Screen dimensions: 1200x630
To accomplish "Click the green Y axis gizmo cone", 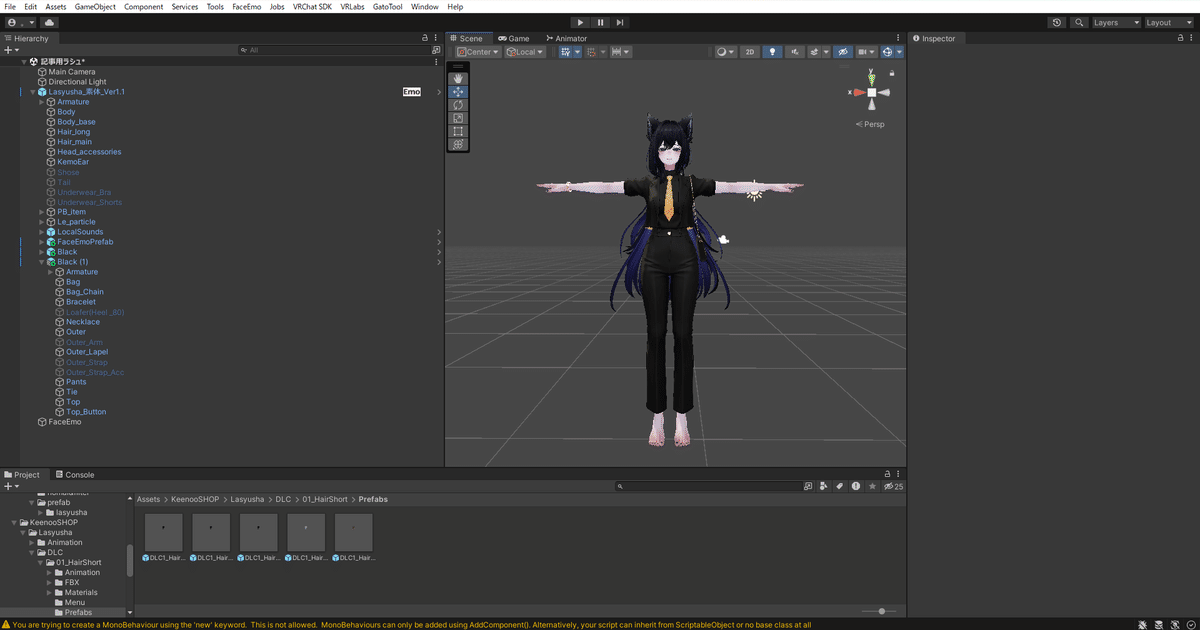I will coord(872,78).
